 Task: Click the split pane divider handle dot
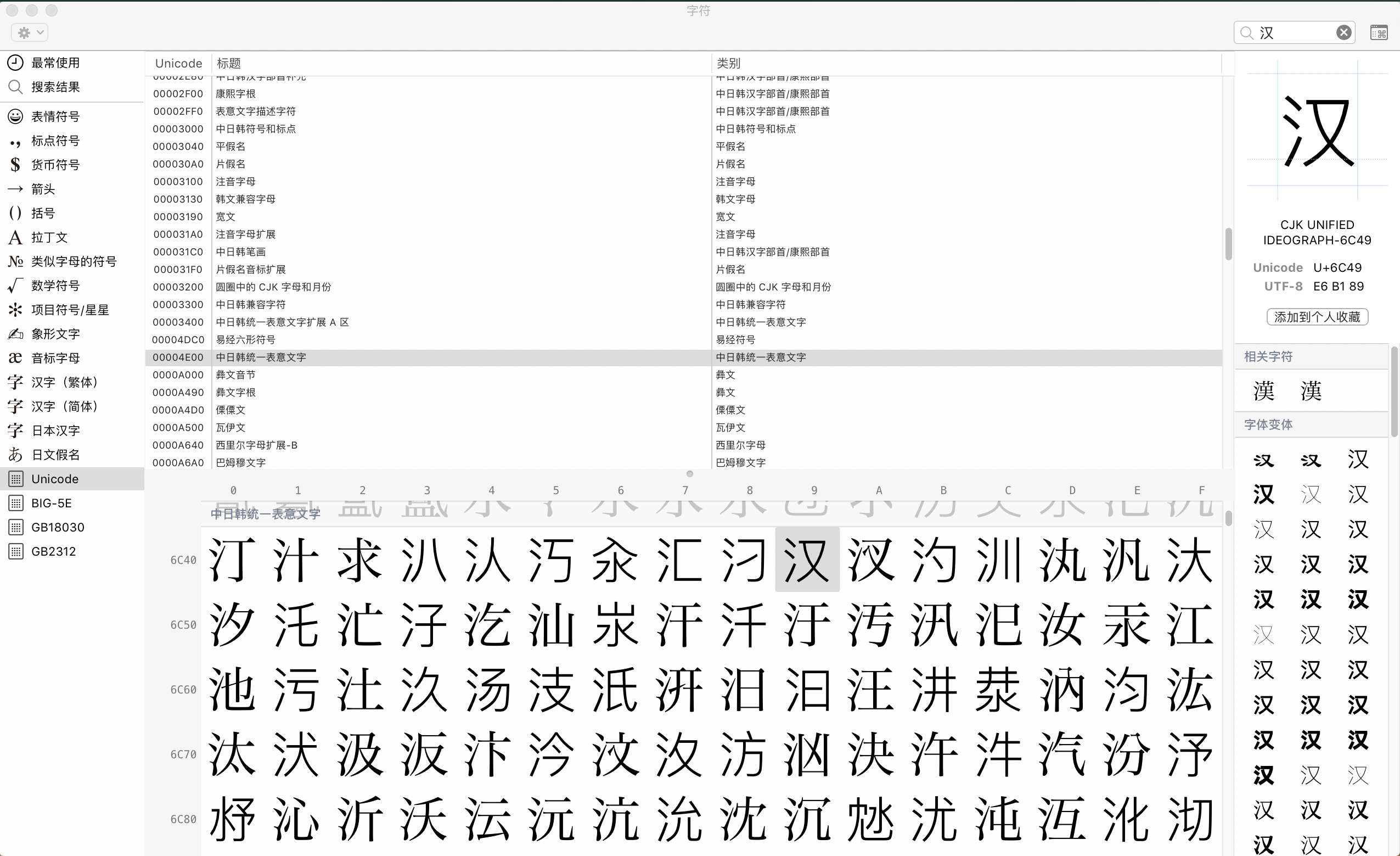tap(689, 473)
